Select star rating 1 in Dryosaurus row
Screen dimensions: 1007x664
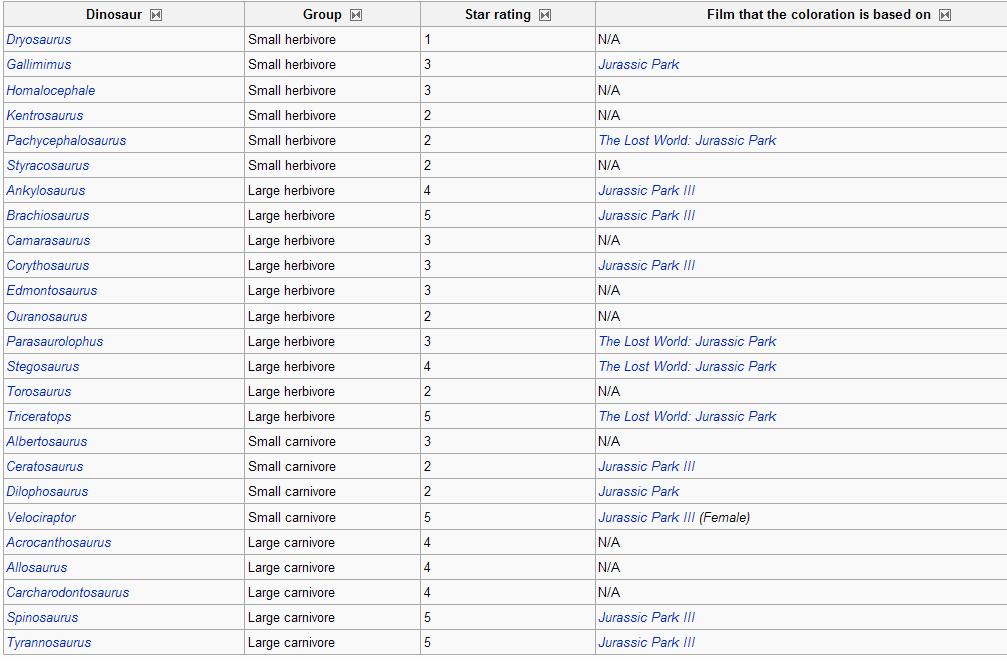(x=427, y=40)
